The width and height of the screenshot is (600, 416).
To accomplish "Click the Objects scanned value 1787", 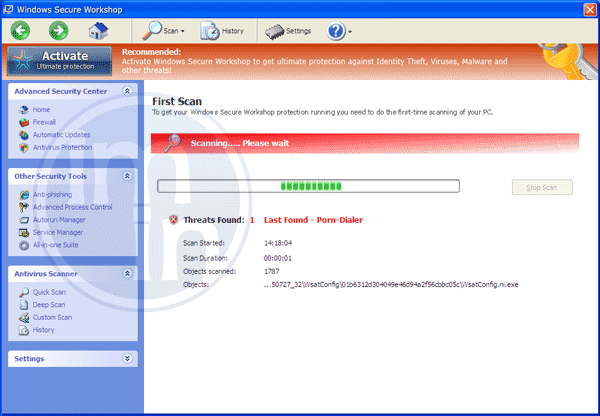I will 271,271.
